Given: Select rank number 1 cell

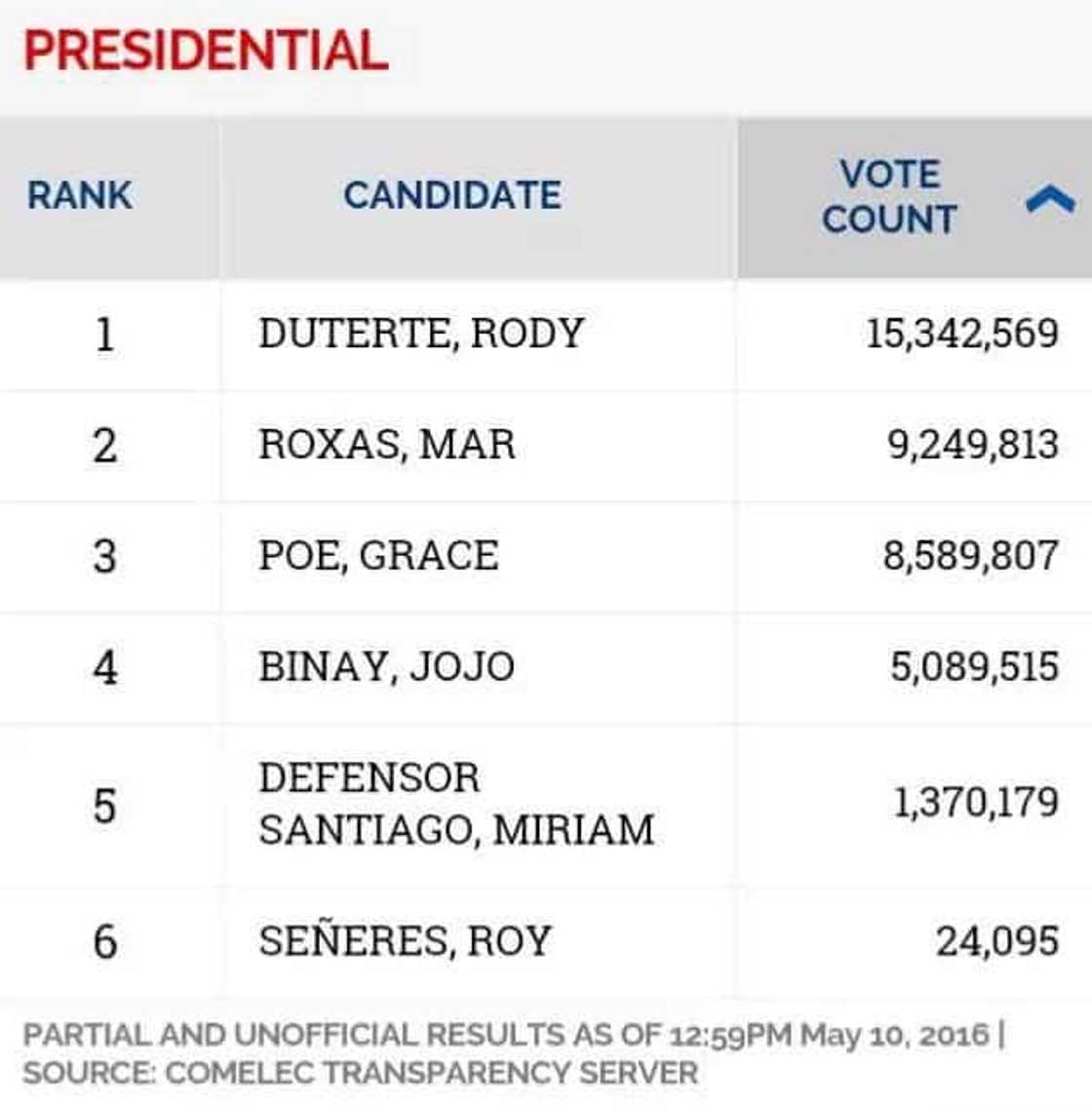Looking at the screenshot, I should pos(107,333).
